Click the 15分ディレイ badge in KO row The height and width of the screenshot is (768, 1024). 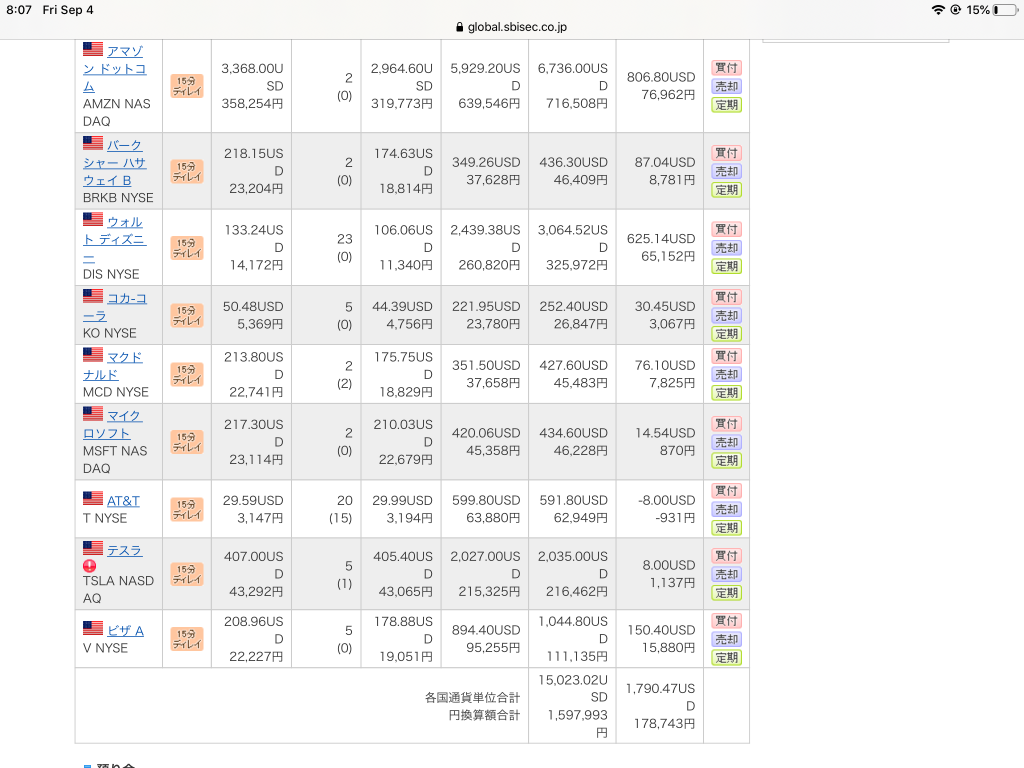click(x=187, y=315)
